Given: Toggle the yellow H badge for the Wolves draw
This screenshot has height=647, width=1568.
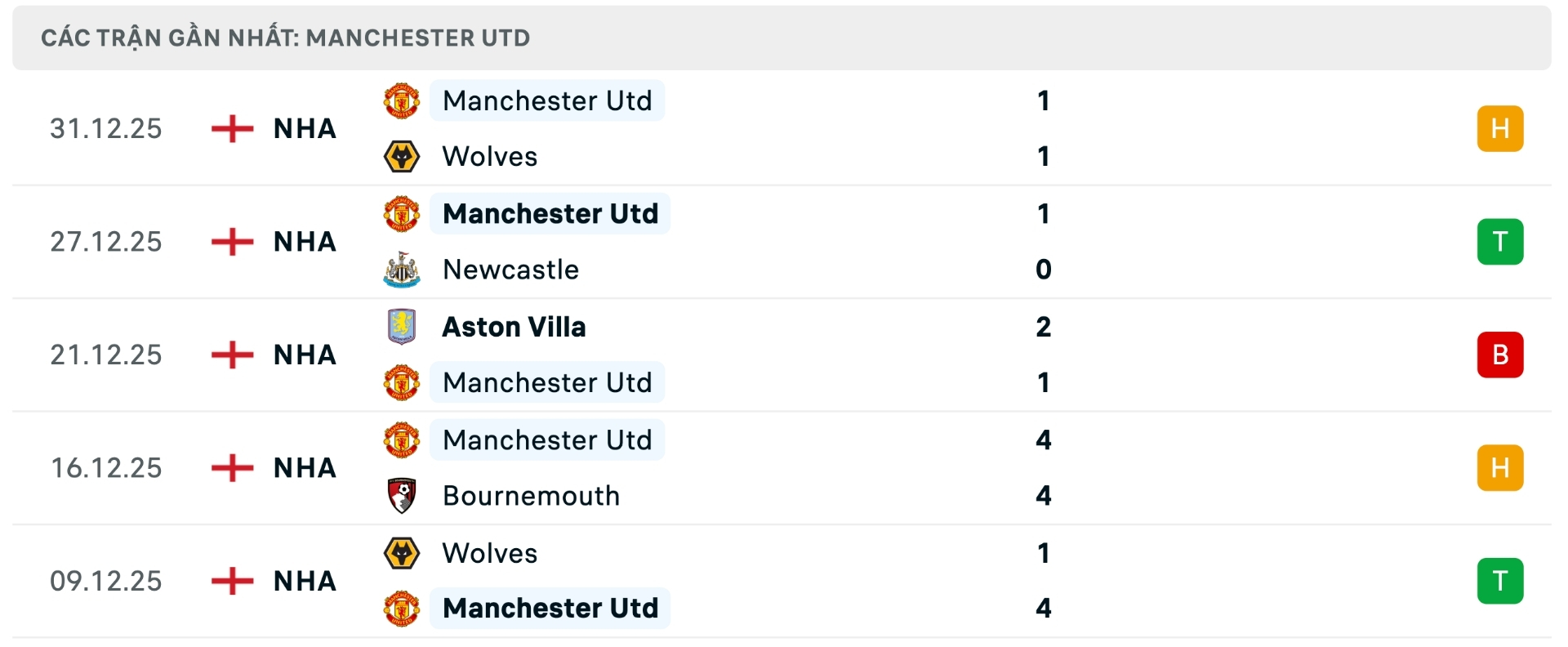Looking at the screenshot, I should [1501, 128].
